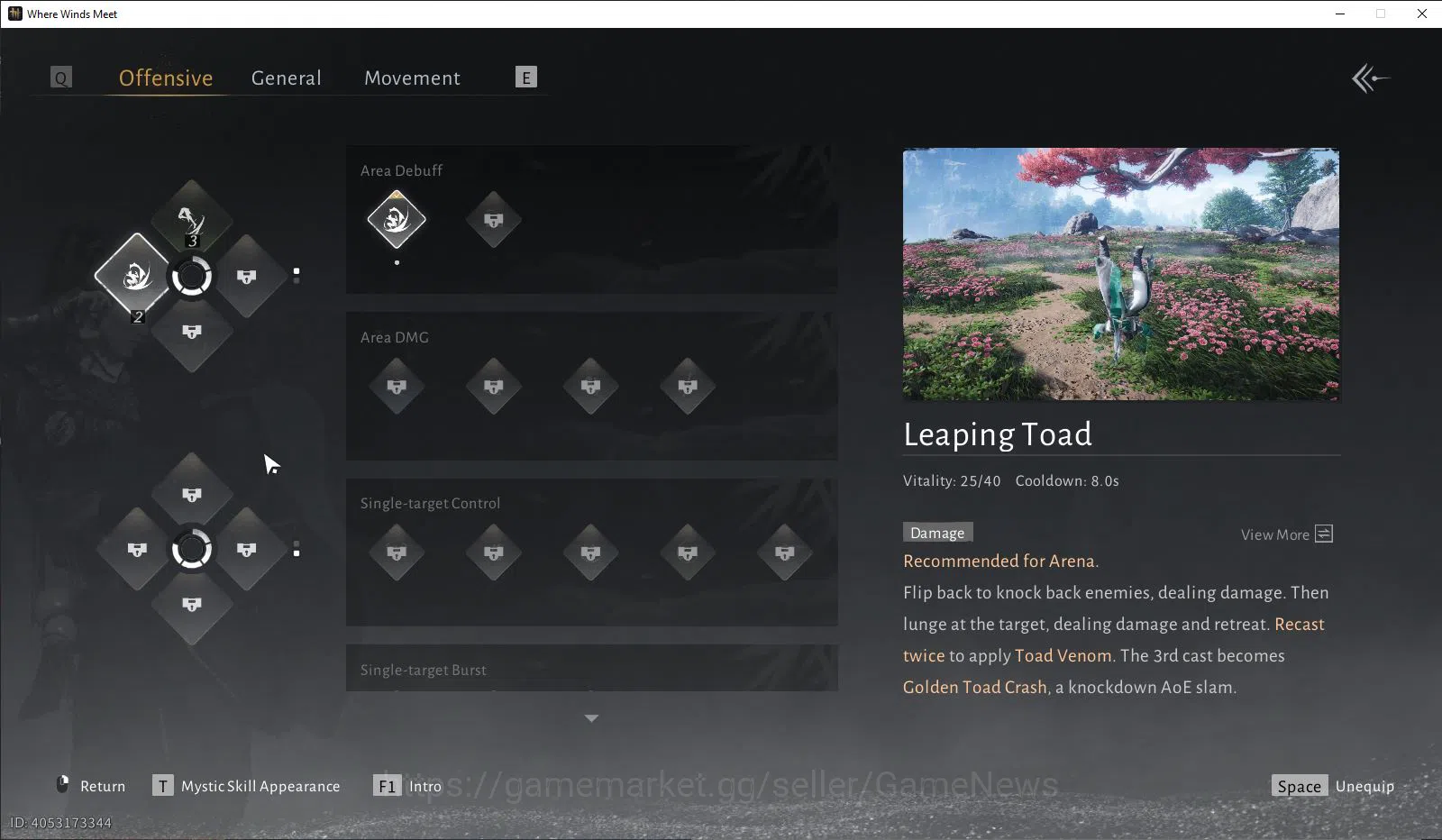Click the page dots beside the upper wheel
Screen dimensions: 1442x840
pos(297,275)
